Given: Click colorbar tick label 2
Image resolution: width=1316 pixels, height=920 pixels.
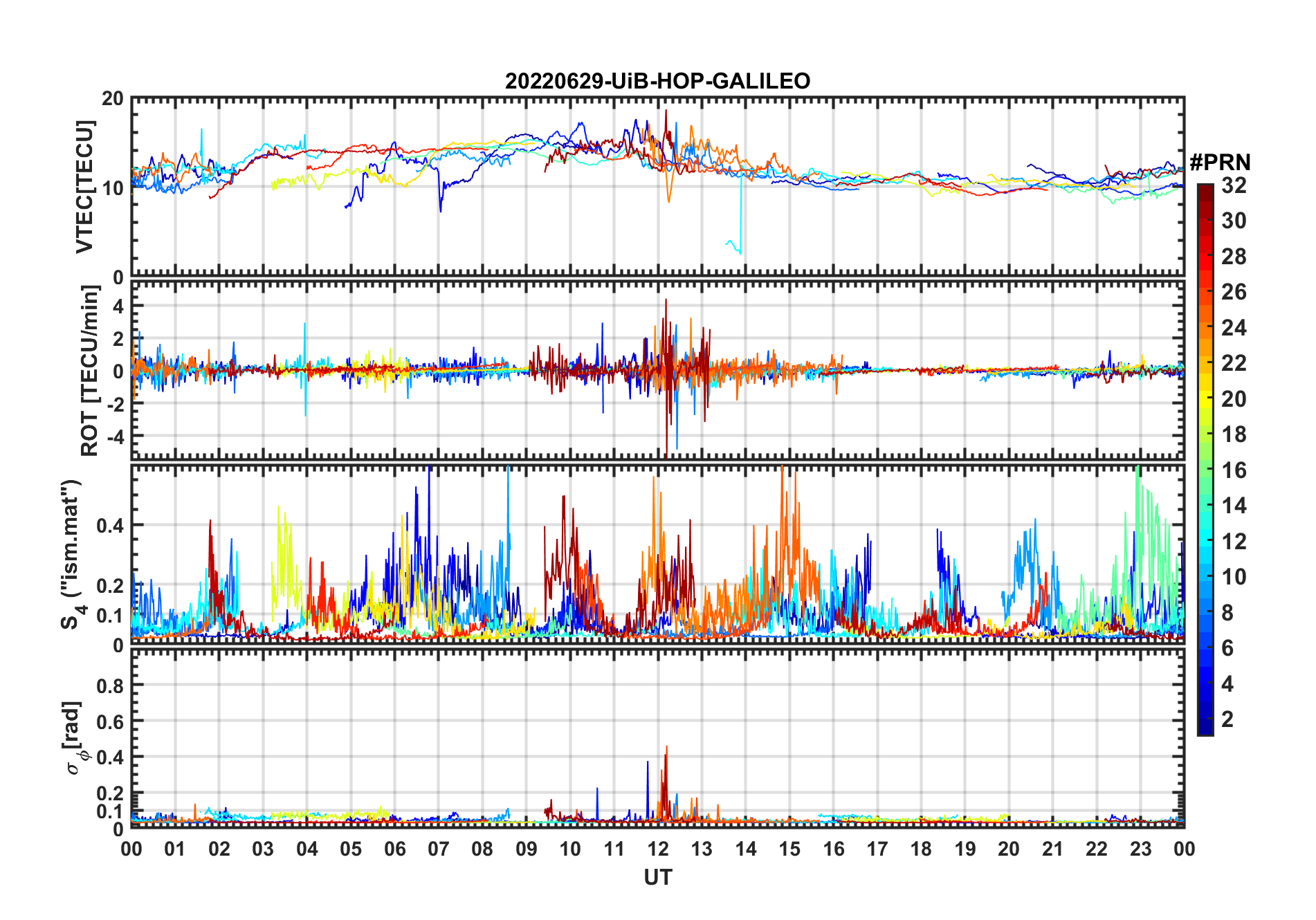Looking at the screenshot, I should (x=1227, y=719).
